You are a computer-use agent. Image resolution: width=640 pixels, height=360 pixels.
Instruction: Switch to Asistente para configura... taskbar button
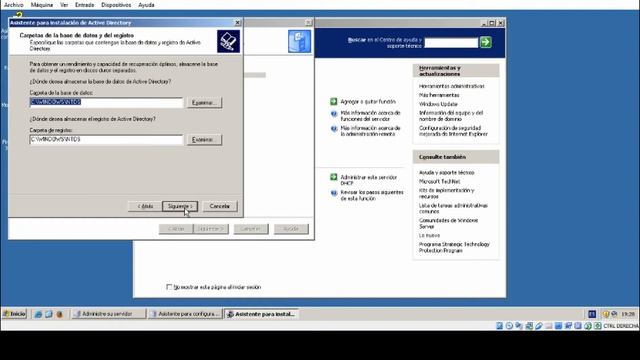(185, 314)
